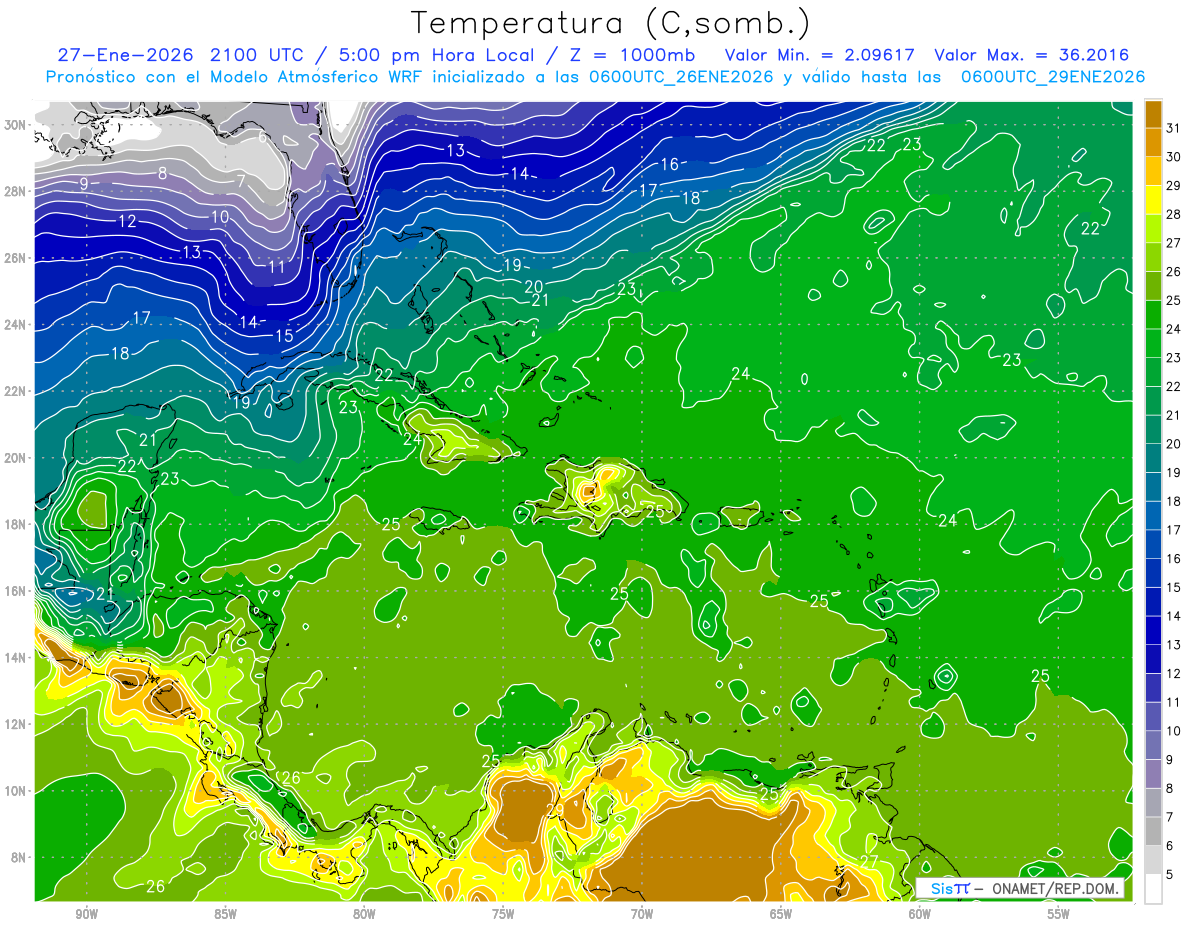Click 'Valor Min. = 2.09617' text
Image resolution: width=1200 pixels, height=927 pixels.
tap(821, 55)
